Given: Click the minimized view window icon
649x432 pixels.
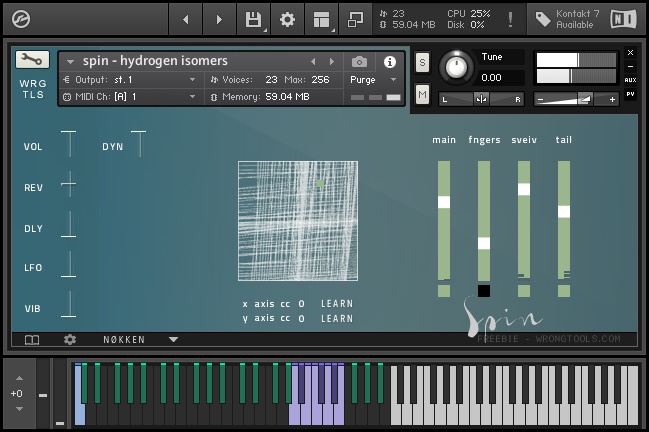Looking at the screenshot, I should (355, 19).
